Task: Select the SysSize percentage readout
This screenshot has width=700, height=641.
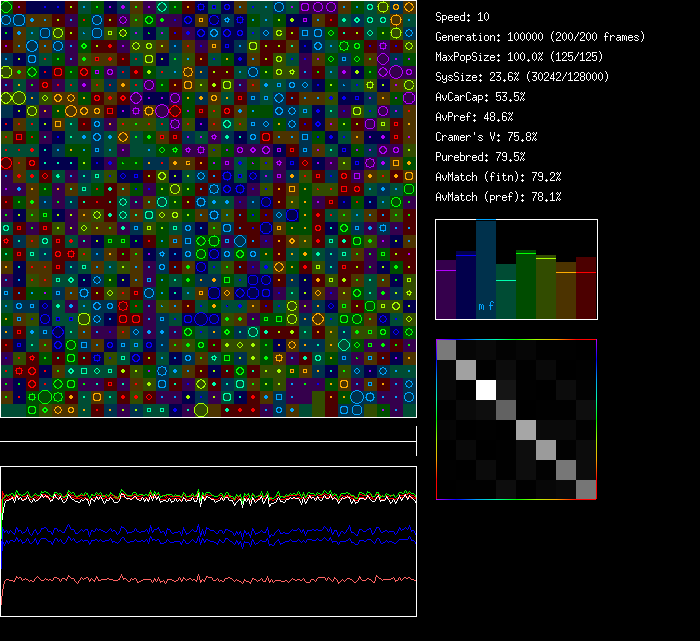Action: (523, 77)
